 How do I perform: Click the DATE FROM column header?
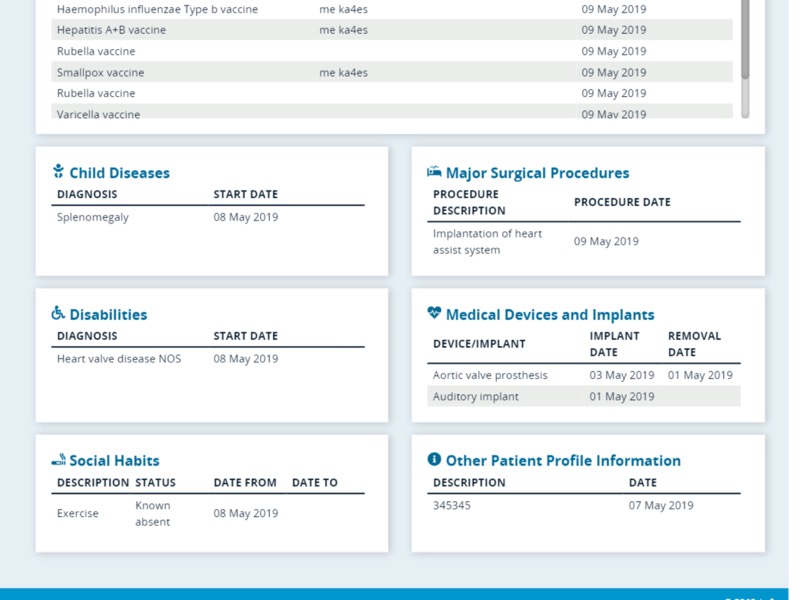(x=245, y=483)
